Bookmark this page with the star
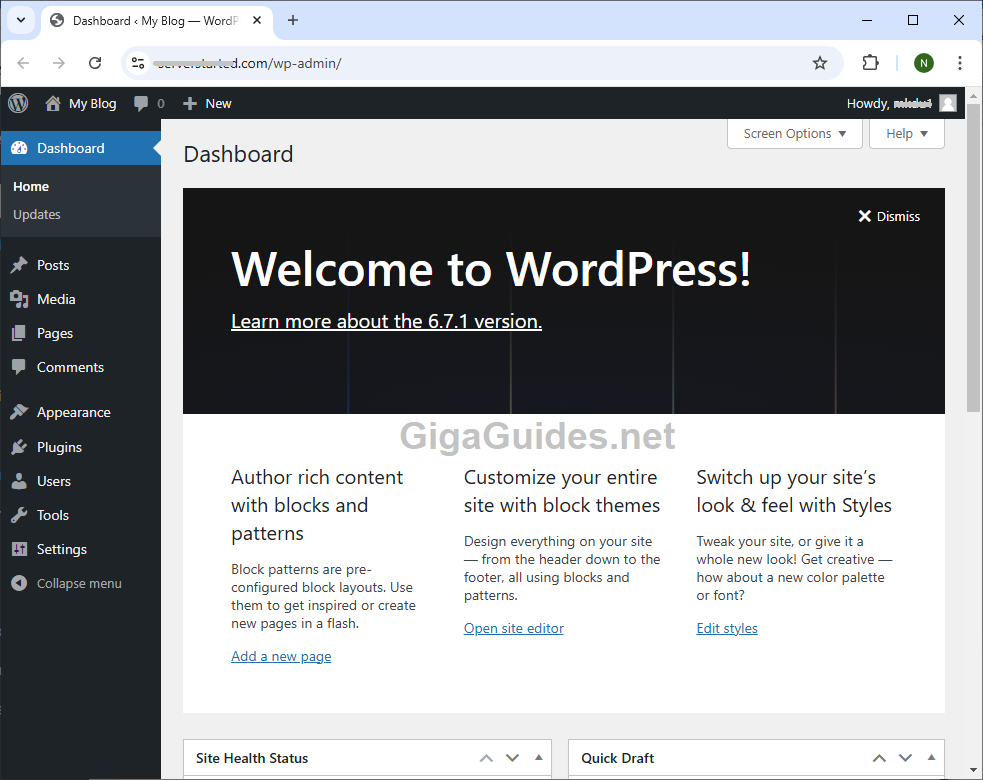 point(819,63)
